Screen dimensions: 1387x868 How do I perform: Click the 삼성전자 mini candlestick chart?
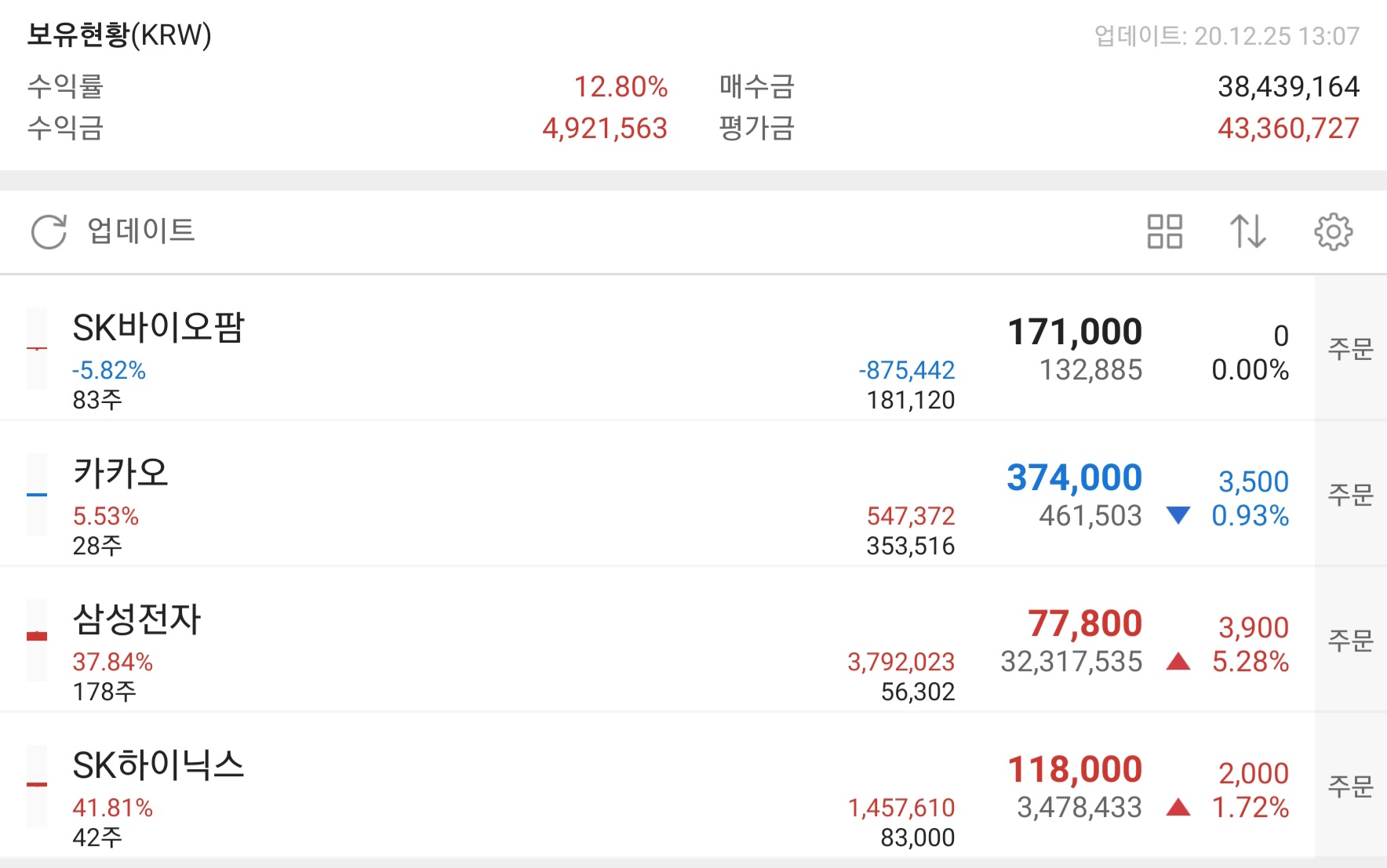(x=37, y=640)
